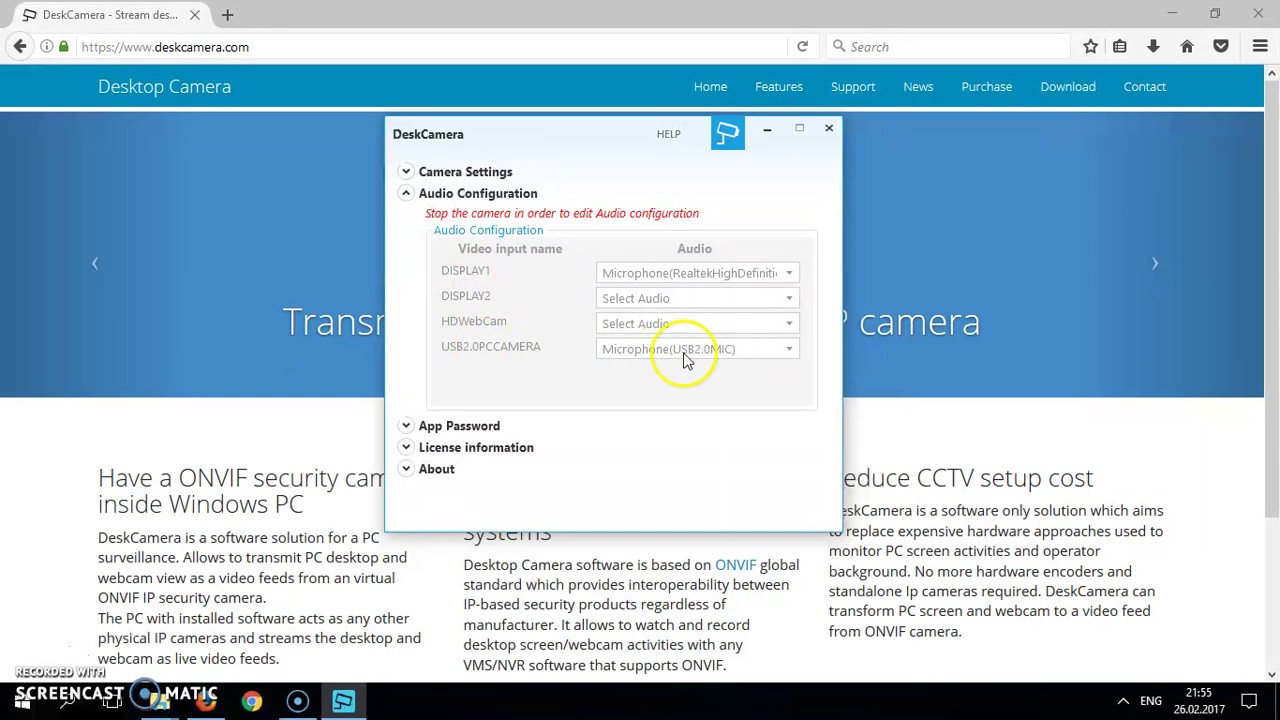The image size is (1280, 720).
Task: Go to the Firefox home page icon
Action: coord(1187,46)
